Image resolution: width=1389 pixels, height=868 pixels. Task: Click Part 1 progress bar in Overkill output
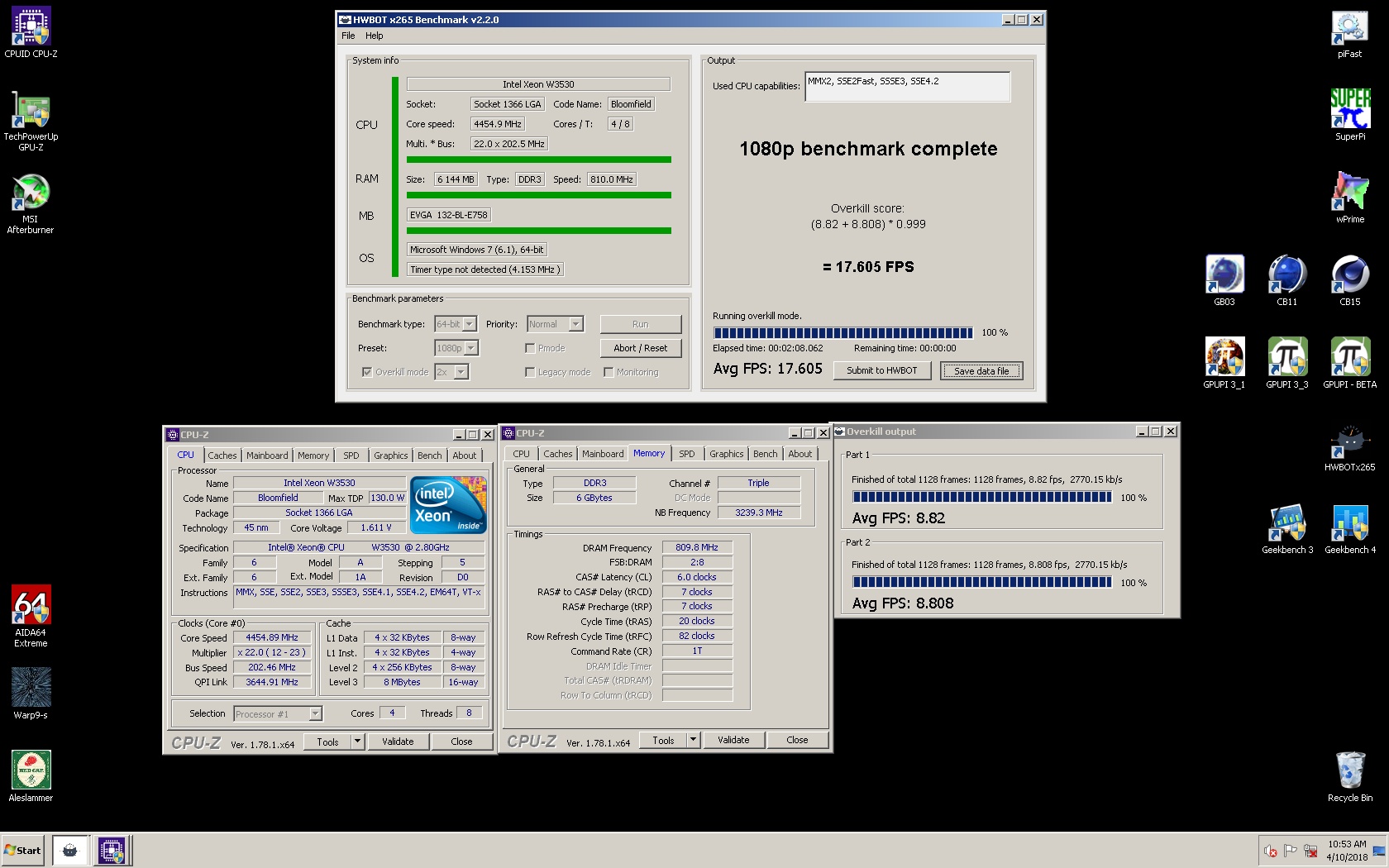click(x=982, y=497)
